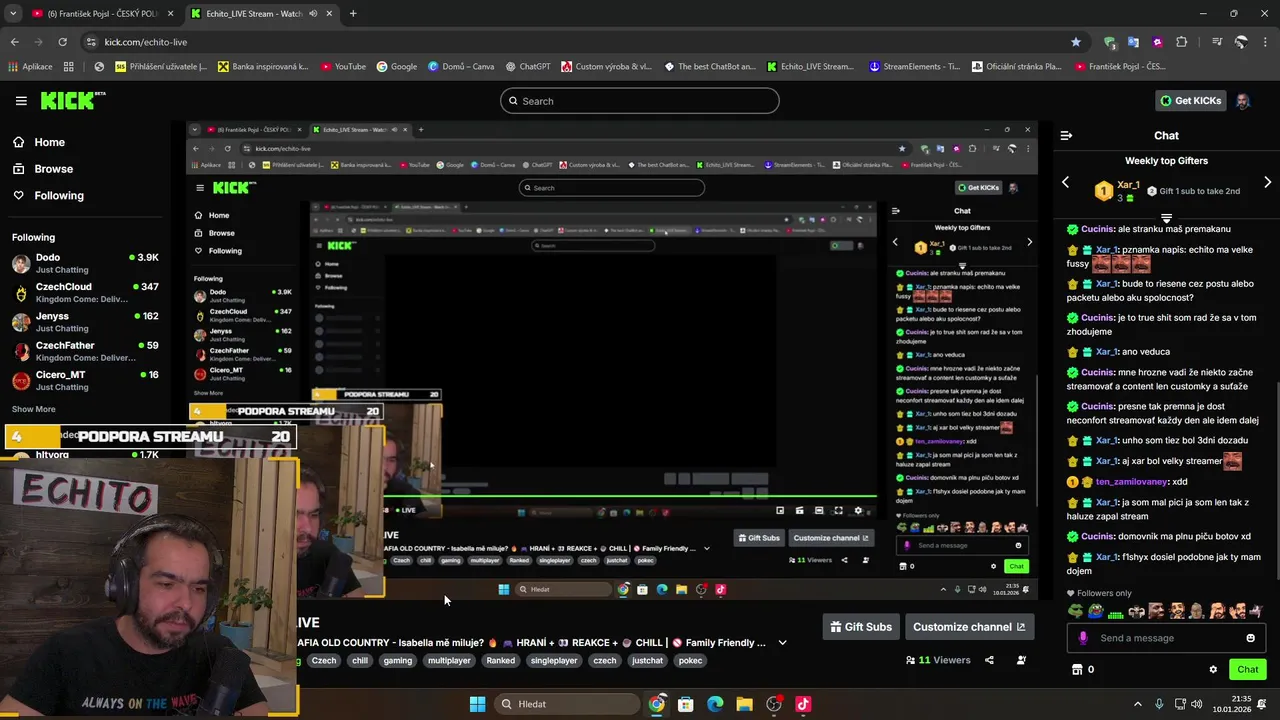Open the Google bookmark
Screen dimensions: 1280x720
[x=397, y=67]
